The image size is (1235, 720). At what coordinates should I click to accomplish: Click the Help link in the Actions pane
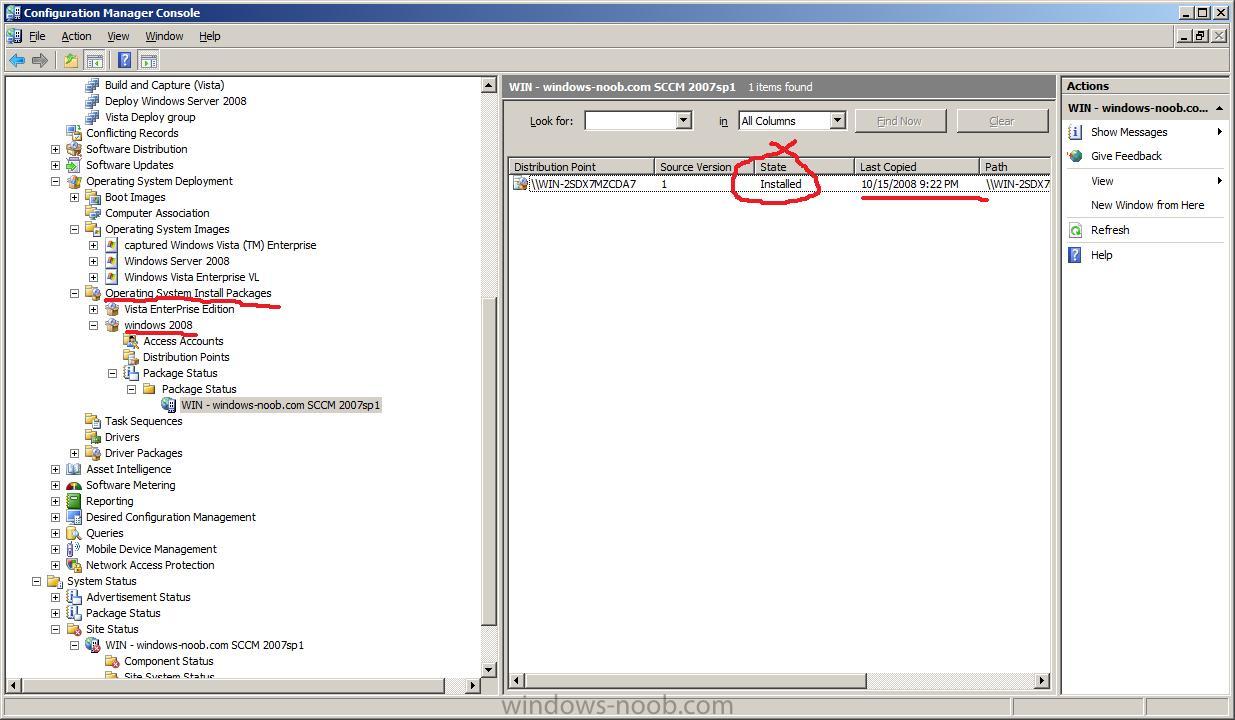(x=1101, y=255)
